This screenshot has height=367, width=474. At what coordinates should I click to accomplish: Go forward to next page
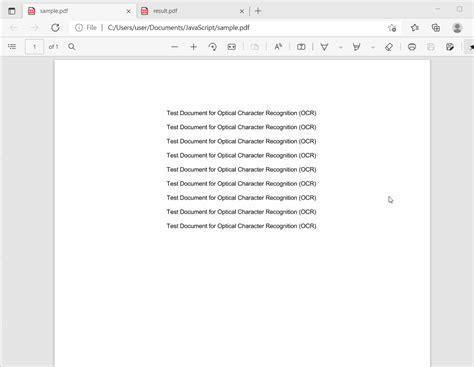pos(35,28)
